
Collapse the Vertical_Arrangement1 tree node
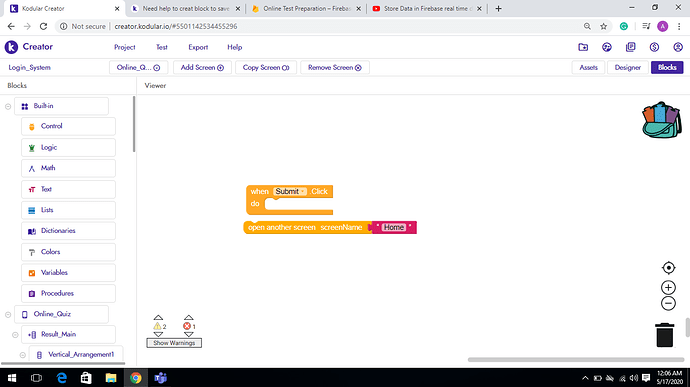pyautogui.click(x=23, y=355)
